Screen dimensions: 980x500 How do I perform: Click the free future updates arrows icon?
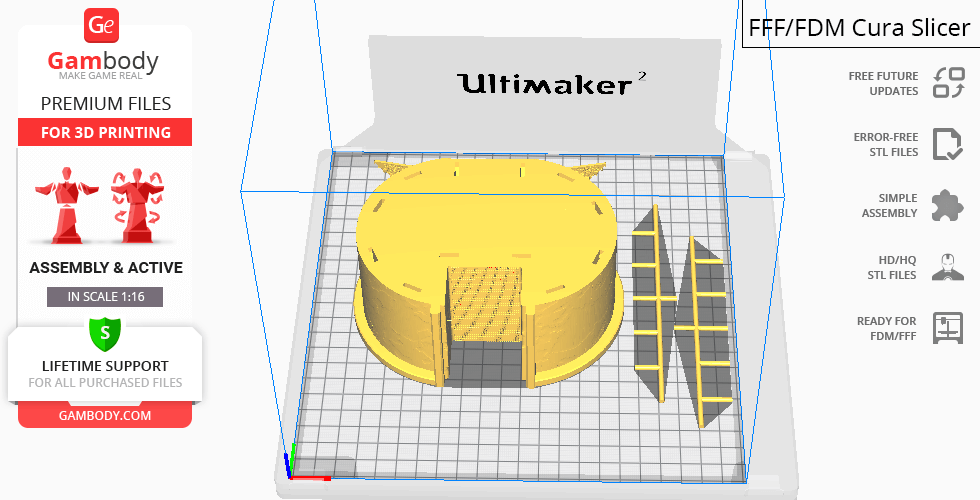tap(948, 83)
